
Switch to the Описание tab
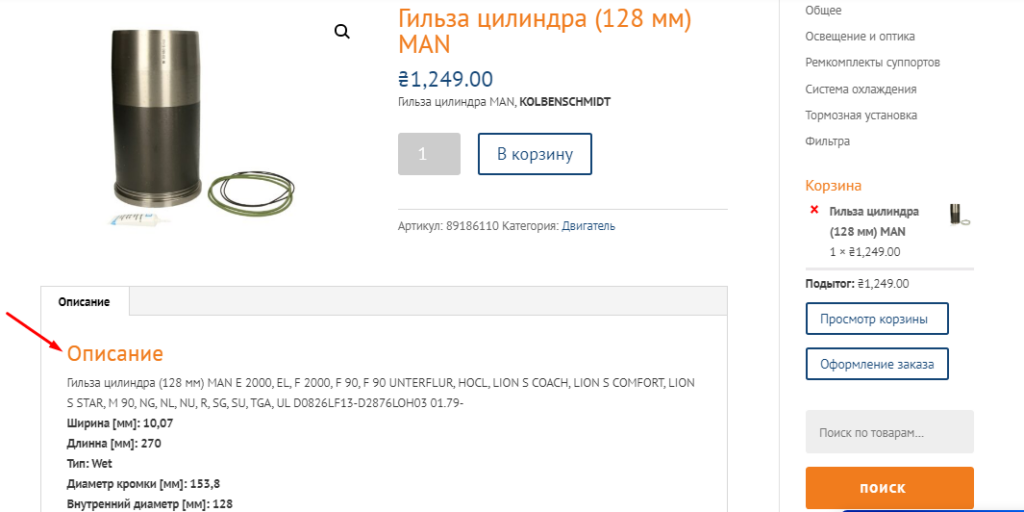(x=84, y=302)
